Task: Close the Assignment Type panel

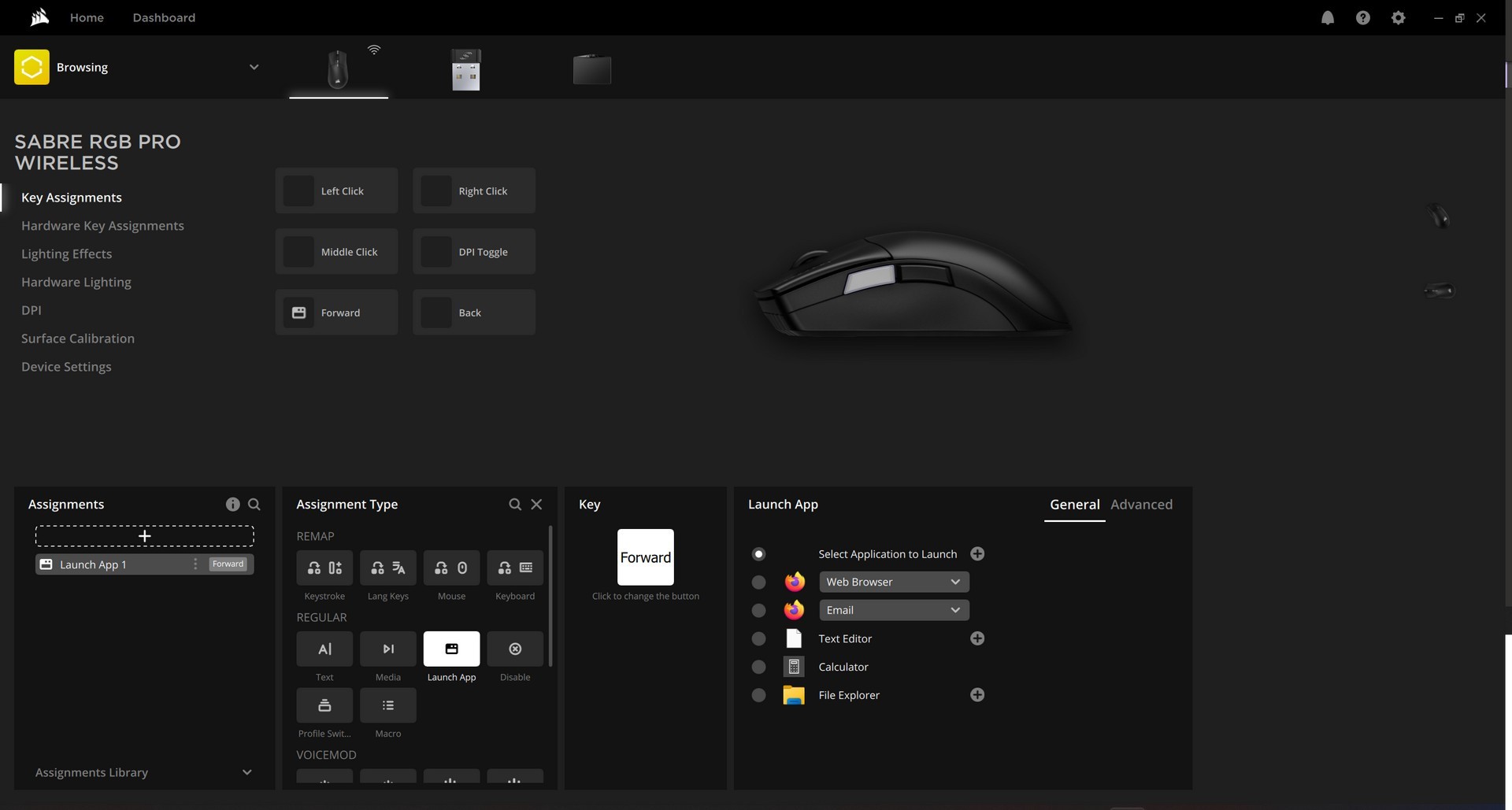Action: [536, 505]
